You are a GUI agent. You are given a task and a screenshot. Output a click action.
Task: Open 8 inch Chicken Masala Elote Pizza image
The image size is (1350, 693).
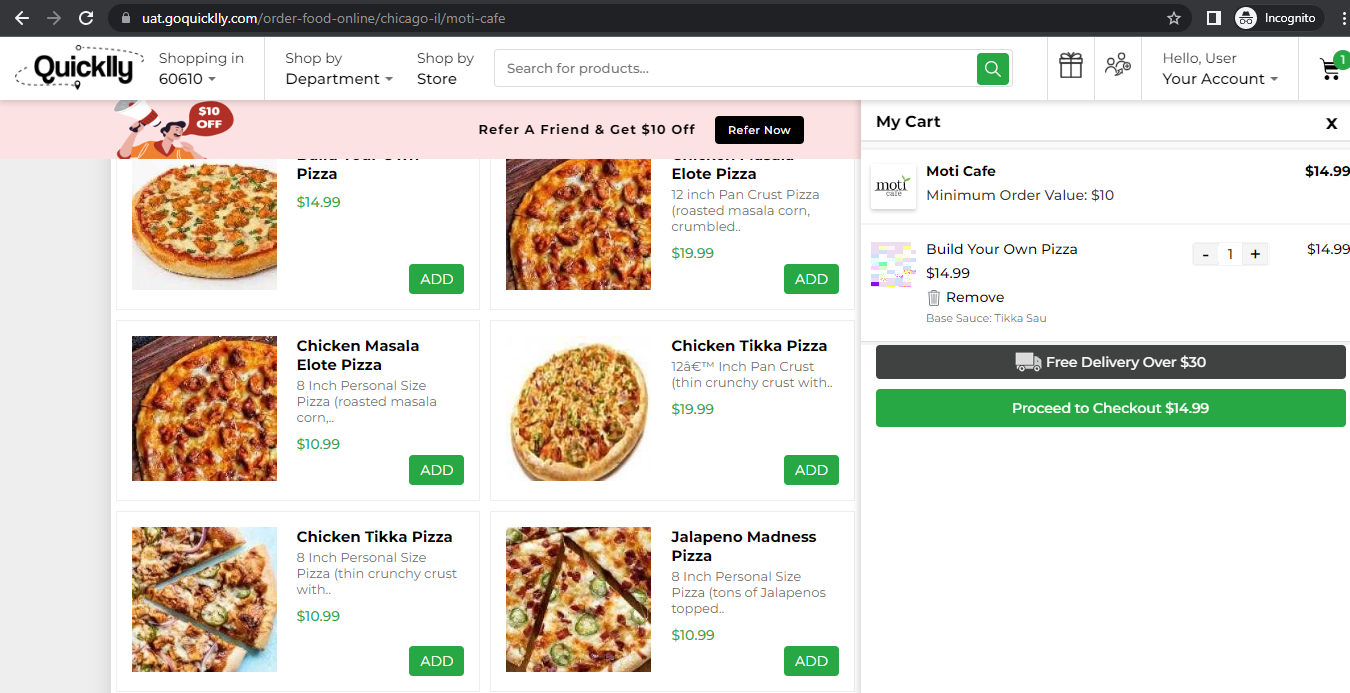204,408
